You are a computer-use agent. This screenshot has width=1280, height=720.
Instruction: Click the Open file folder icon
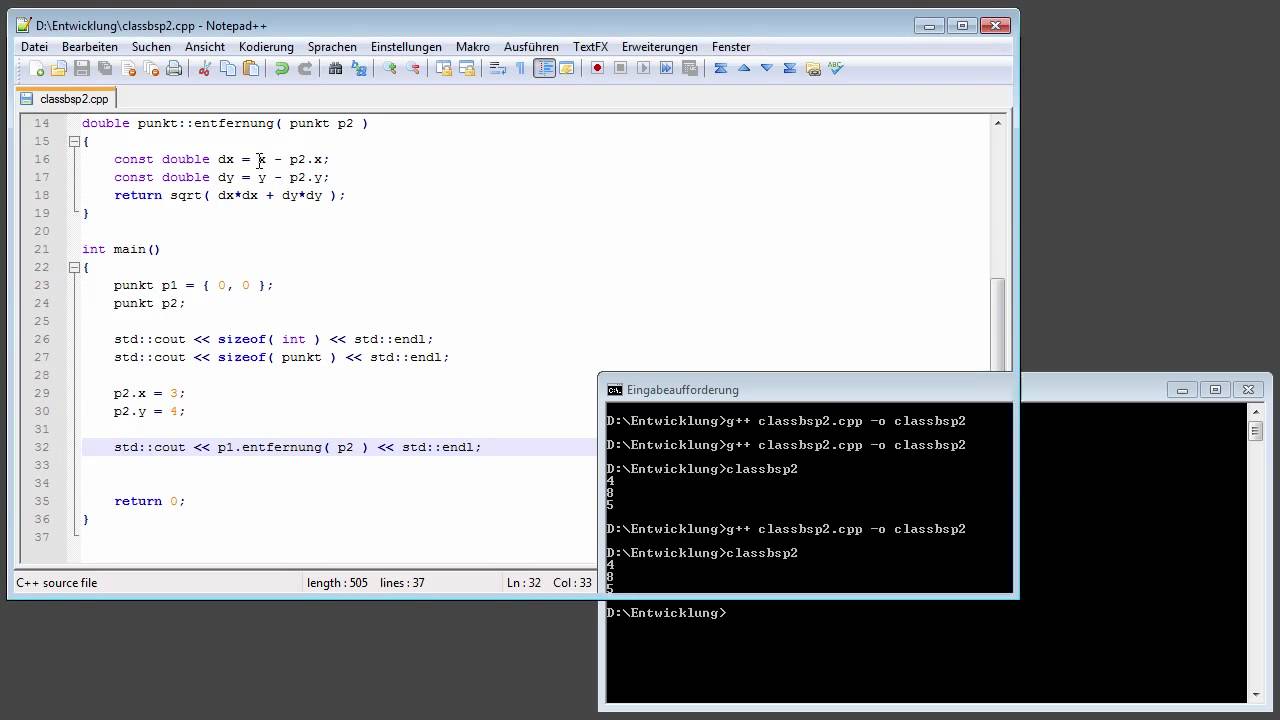click(x=59, y=68)
